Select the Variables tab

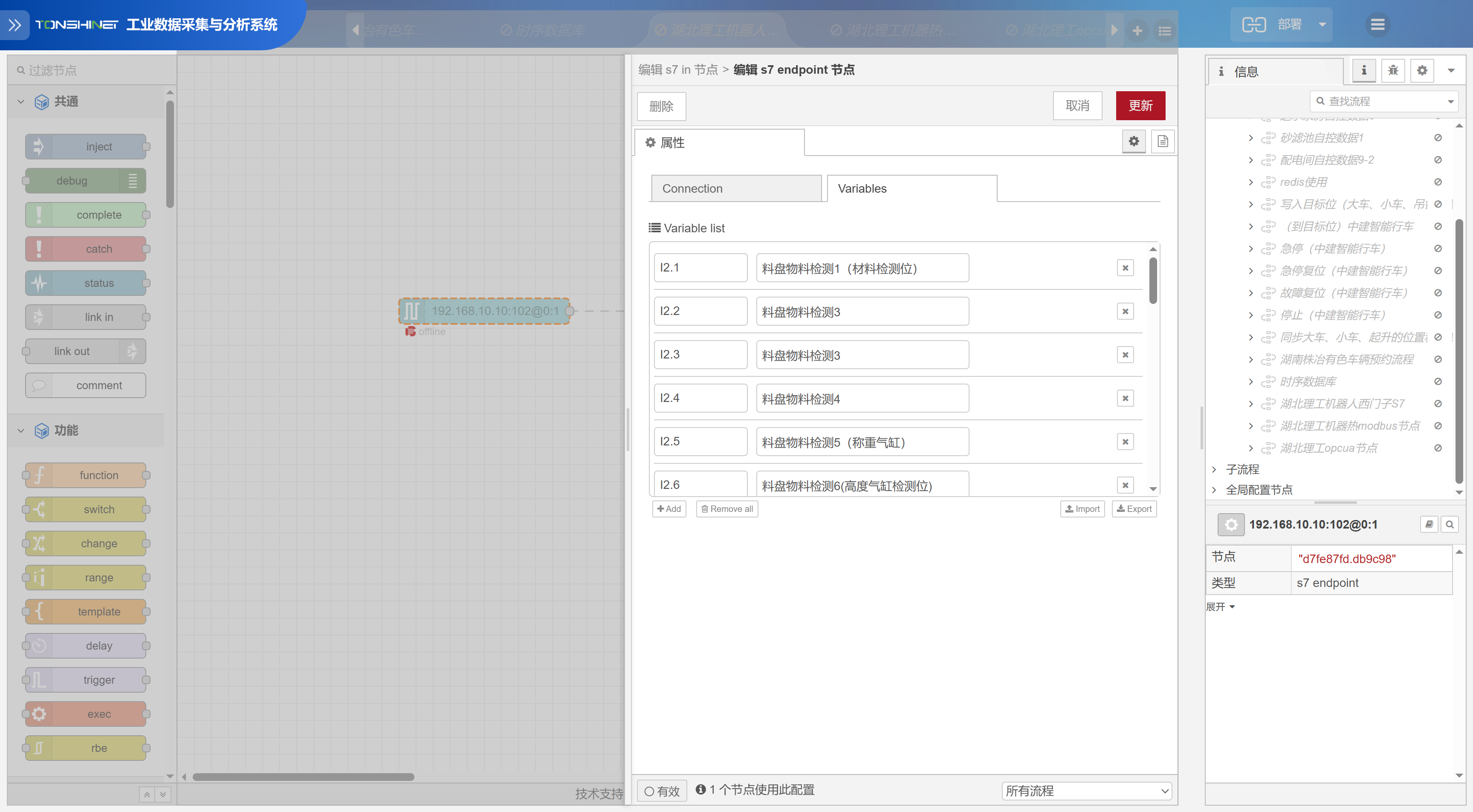(912, 189)
